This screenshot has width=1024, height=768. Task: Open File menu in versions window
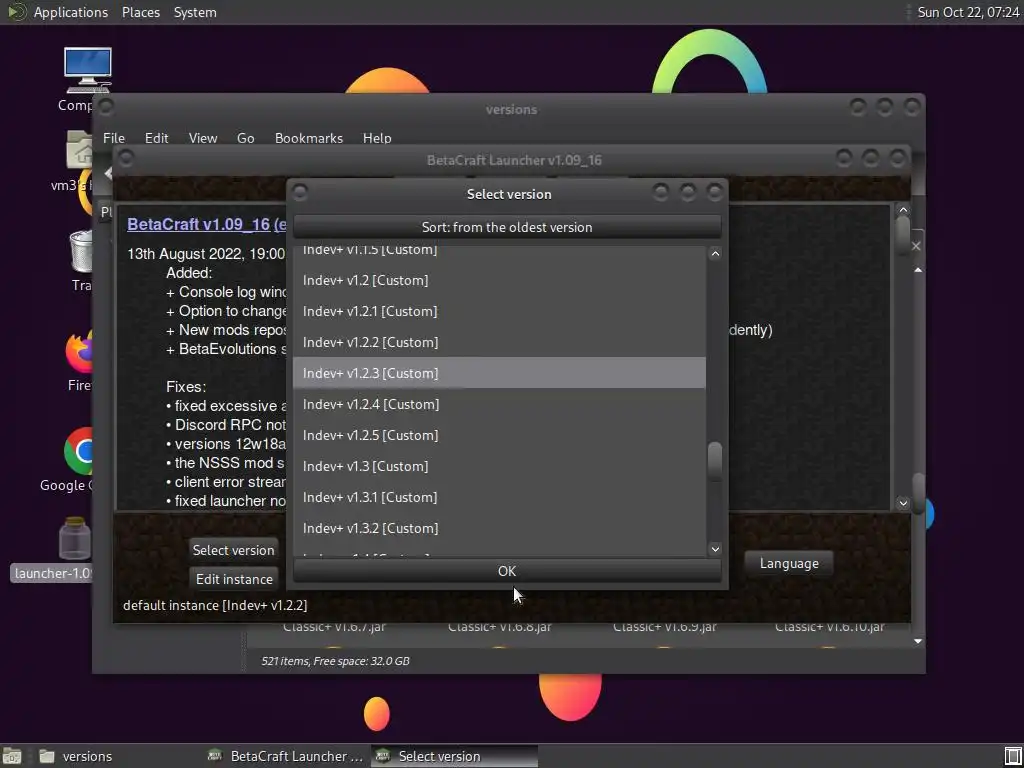click(x=114, y=138)
